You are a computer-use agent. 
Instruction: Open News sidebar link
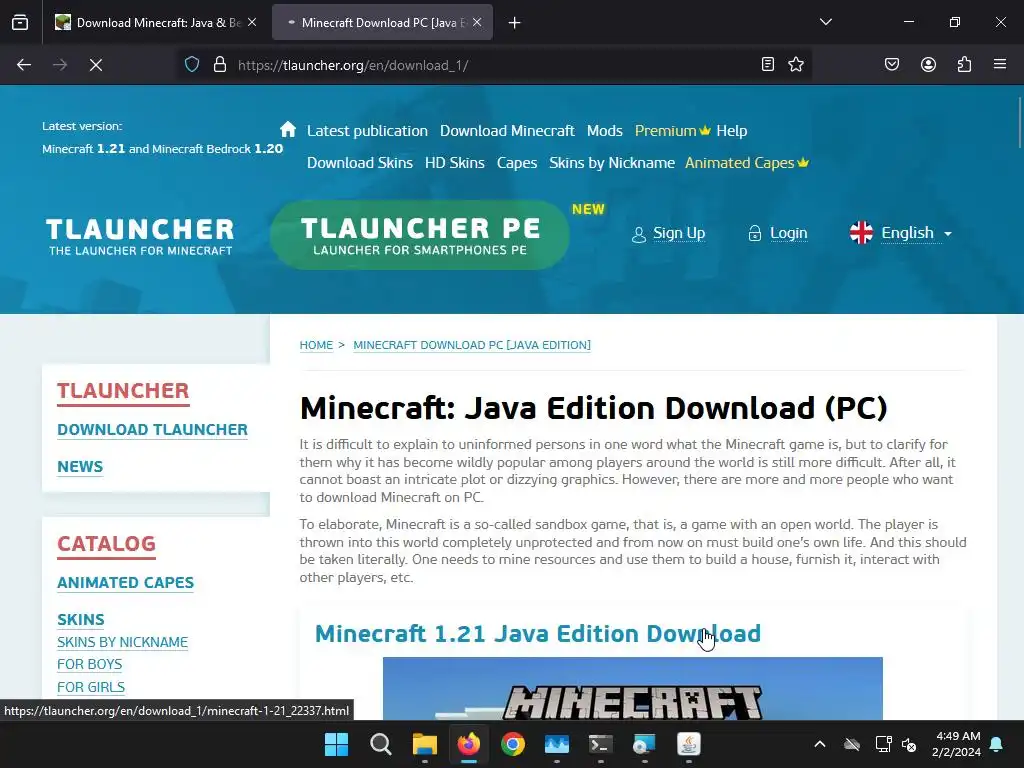[x=80, y=467]
